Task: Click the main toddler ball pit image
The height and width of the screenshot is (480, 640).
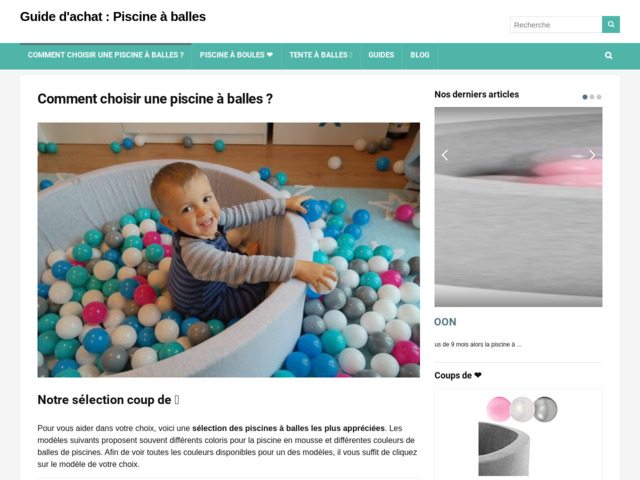Action: (229, 250)
